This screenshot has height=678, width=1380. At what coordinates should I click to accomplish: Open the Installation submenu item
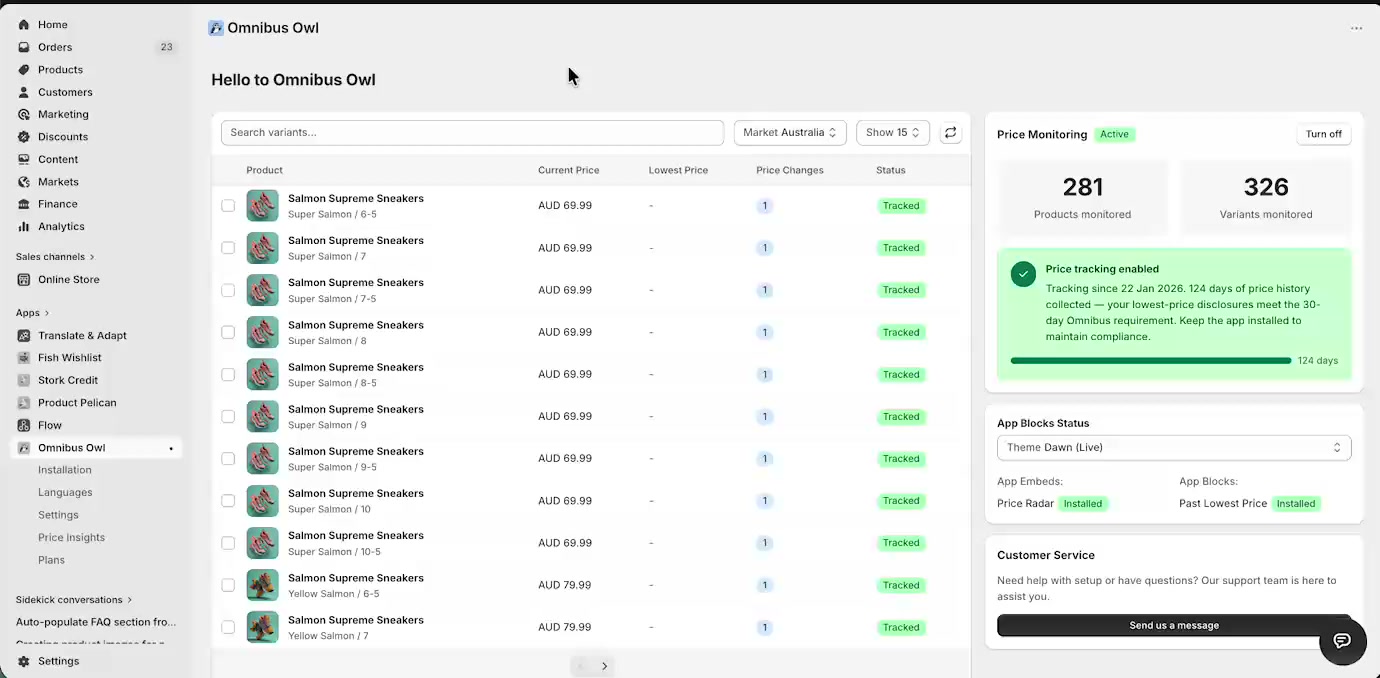[x=65, y=470]
